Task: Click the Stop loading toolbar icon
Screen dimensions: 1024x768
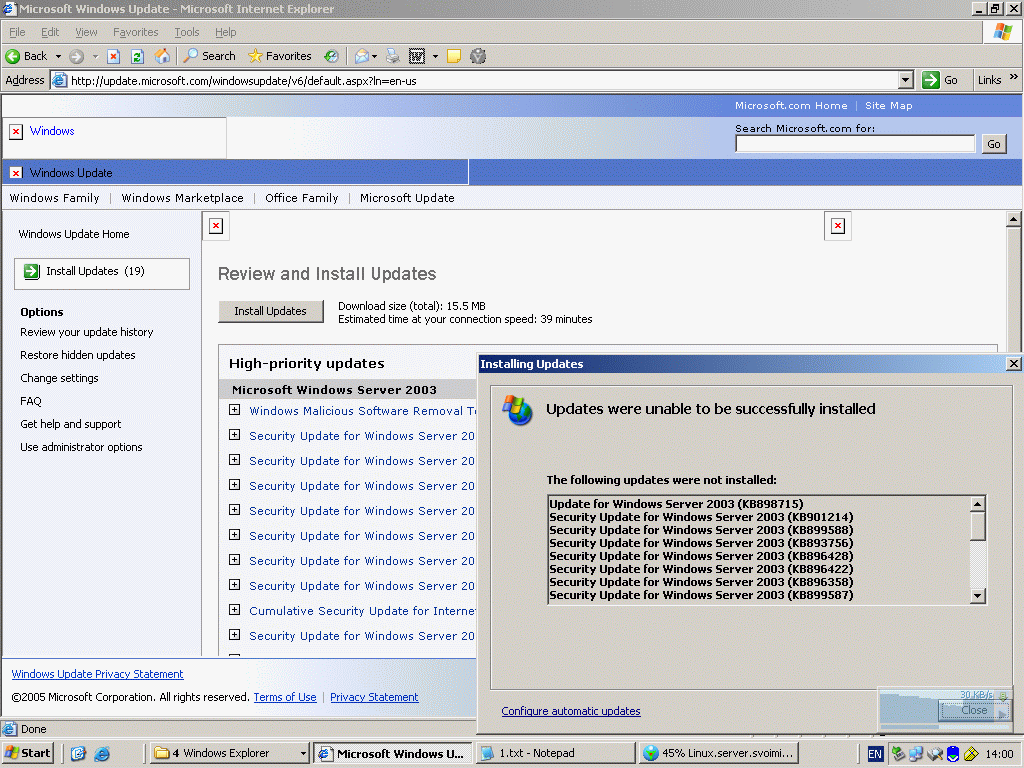Action: (114, 56)
